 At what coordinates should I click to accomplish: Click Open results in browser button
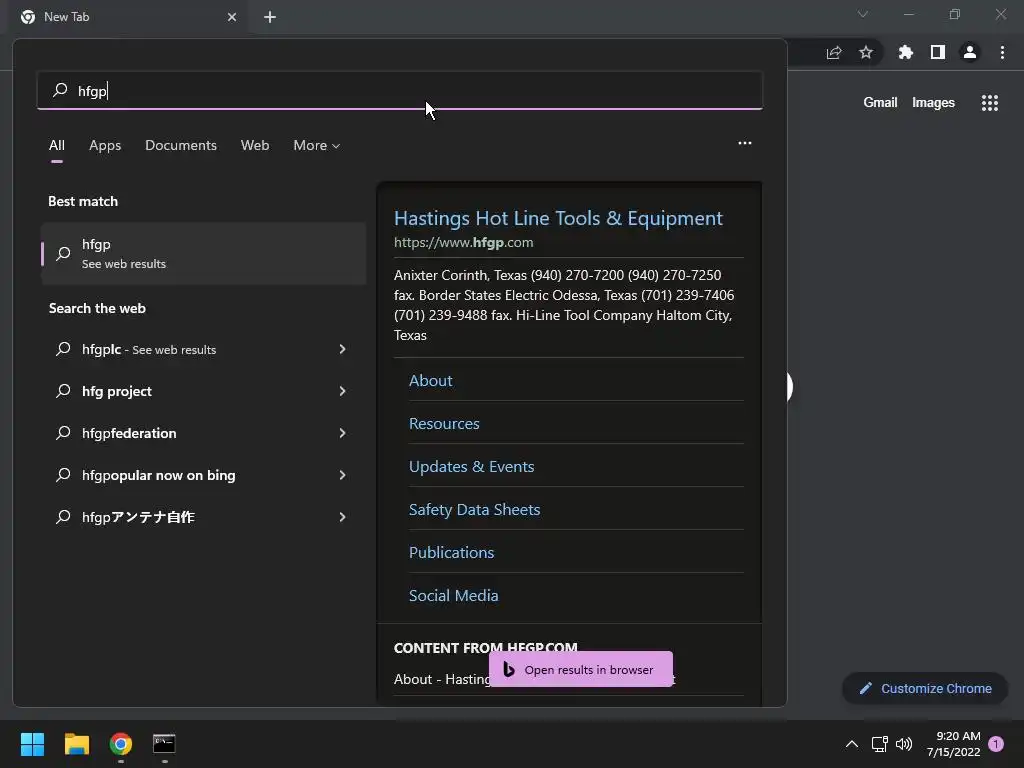tap(581, 669)
